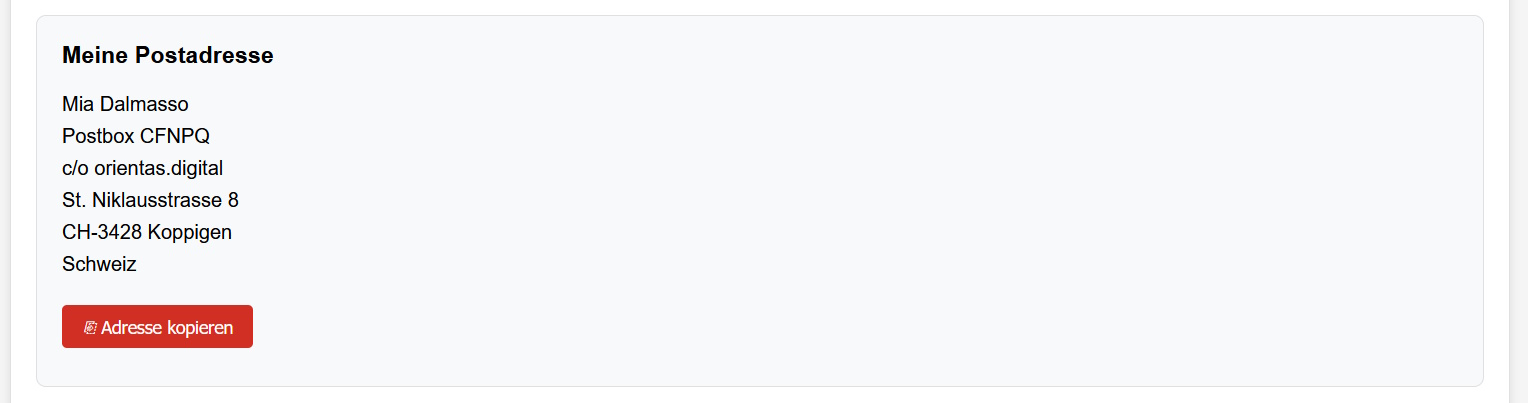
Task: Click the "c/o orientas.digital" line
Action: coord(142,168)
